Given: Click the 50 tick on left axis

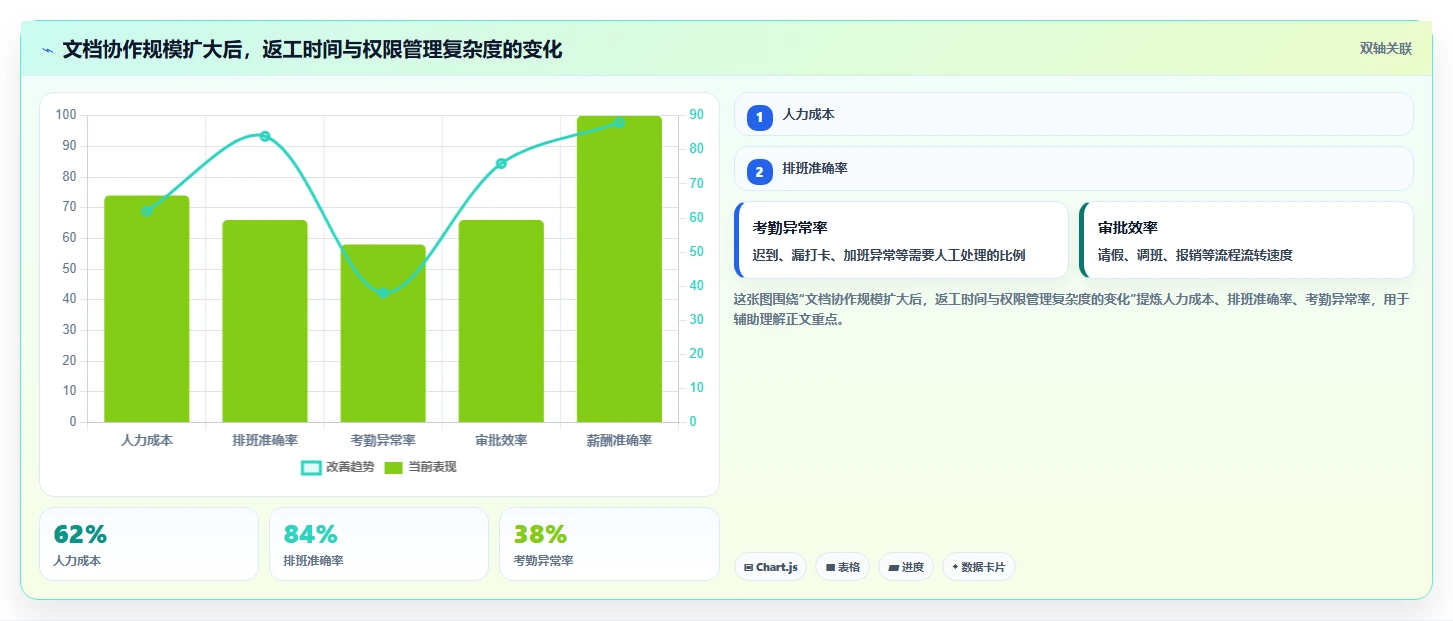Looking at the screenshot, I should coord(69,269).
